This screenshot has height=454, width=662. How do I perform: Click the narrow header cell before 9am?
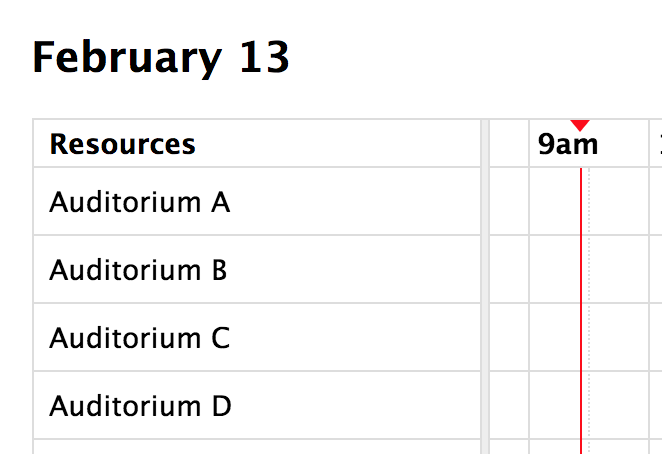[509, 144]
